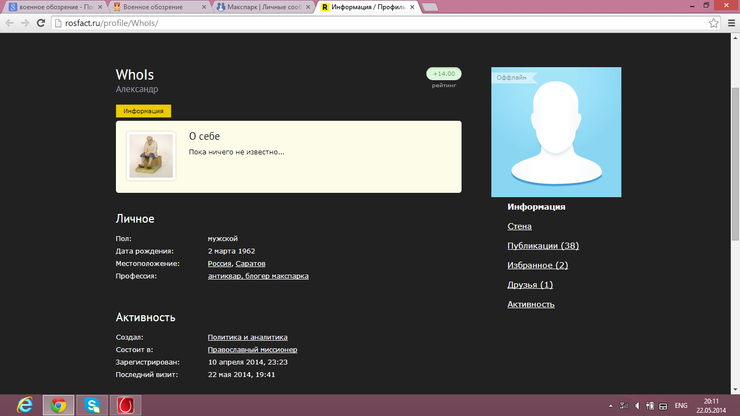Click the address bar with rosfact.ru URL

pos(385,23)
